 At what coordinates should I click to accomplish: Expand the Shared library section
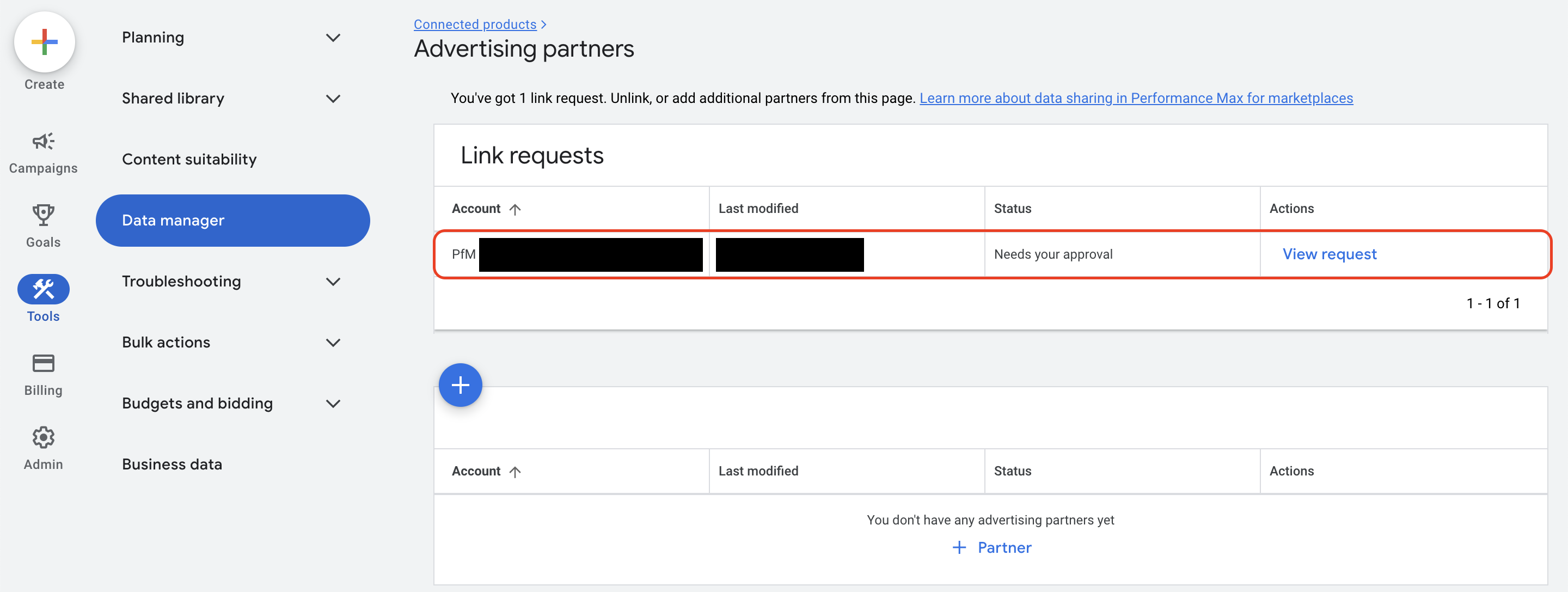(333, 99)
